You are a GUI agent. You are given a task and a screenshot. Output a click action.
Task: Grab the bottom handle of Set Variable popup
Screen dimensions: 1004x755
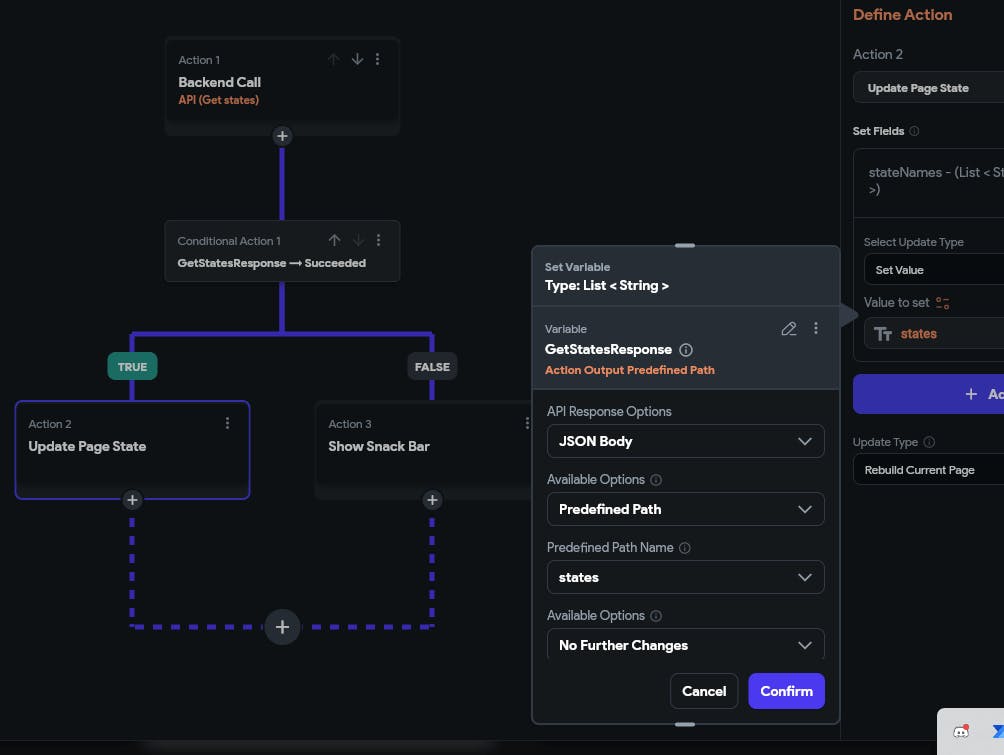[684, 724]
